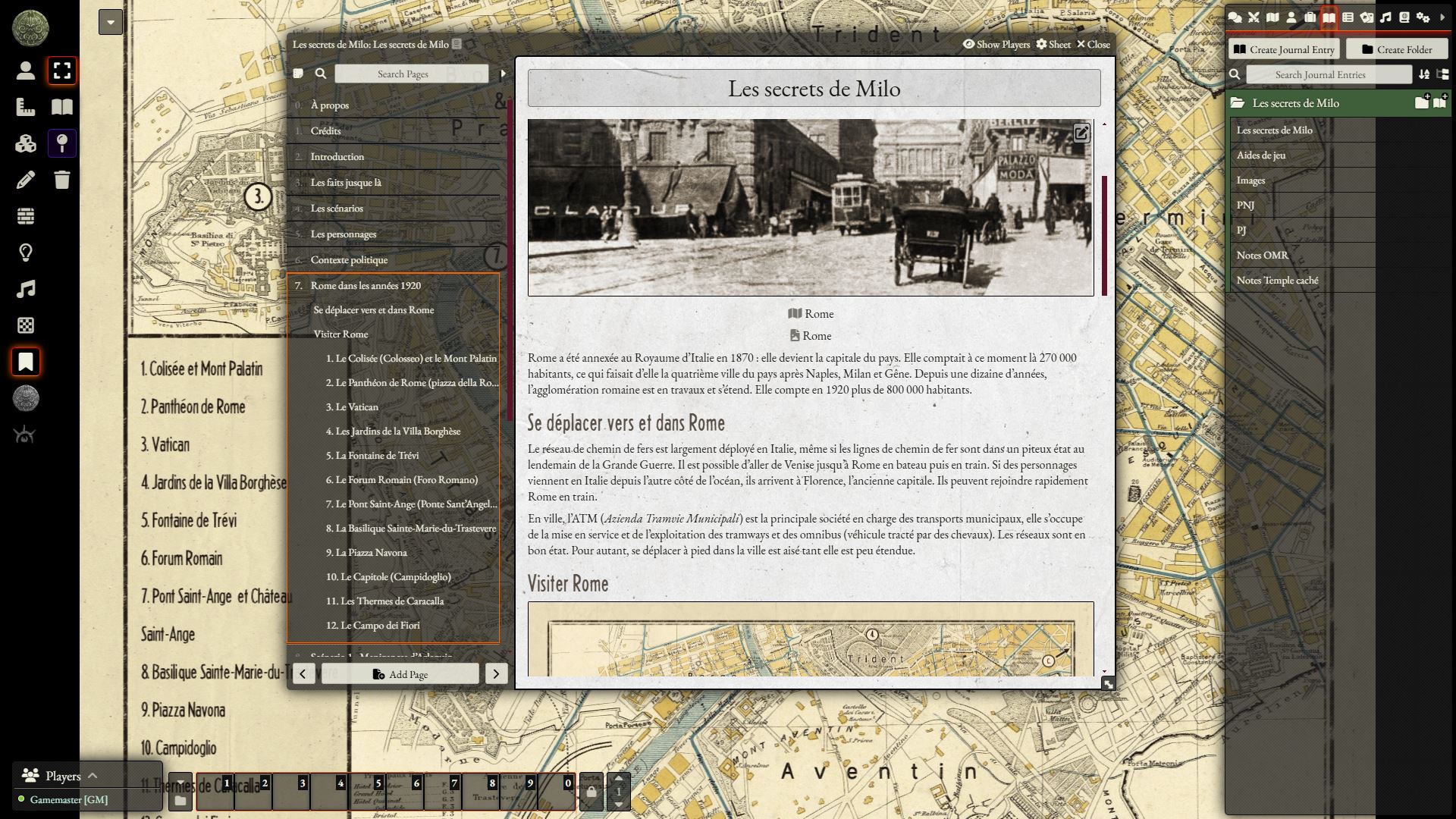Open Measurement Controls ruler tool

tap(25, 107)
